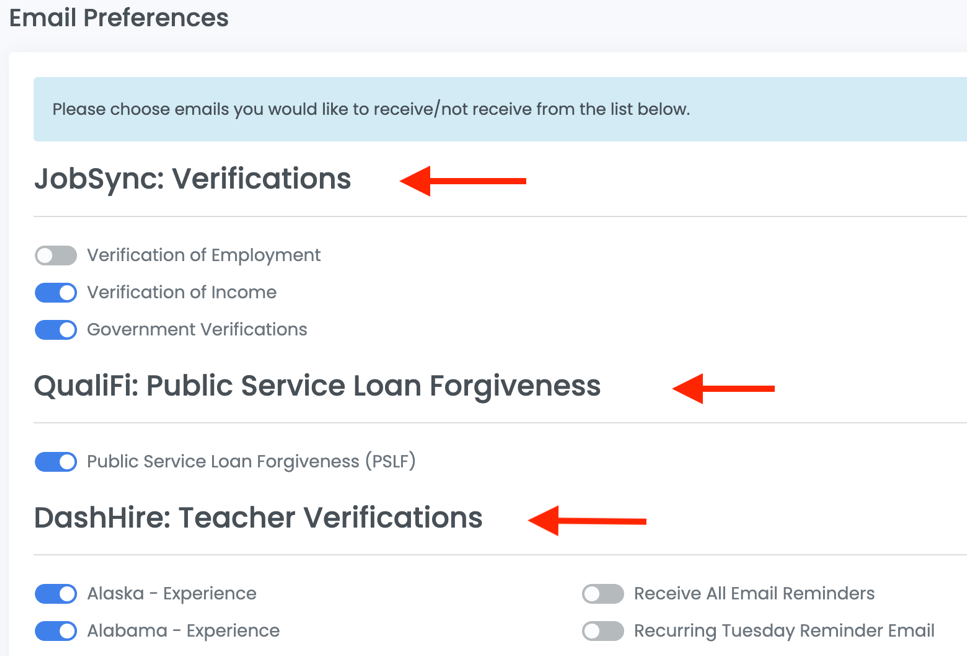Turn on the Recurring Tuesday Reminder Email toggle
Image resolution: width=967 pixels, height=656 pixels.
pyautogui.click(x=603, y=631)
